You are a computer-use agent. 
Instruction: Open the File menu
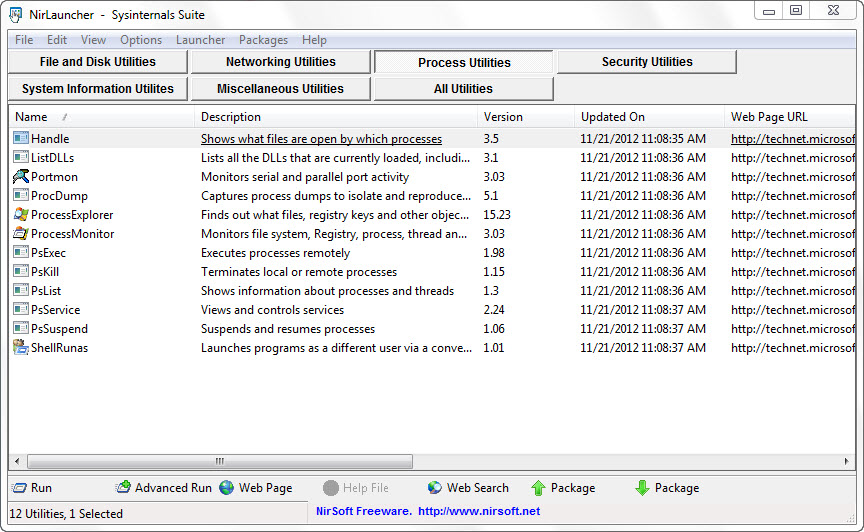tap(24, 40)
